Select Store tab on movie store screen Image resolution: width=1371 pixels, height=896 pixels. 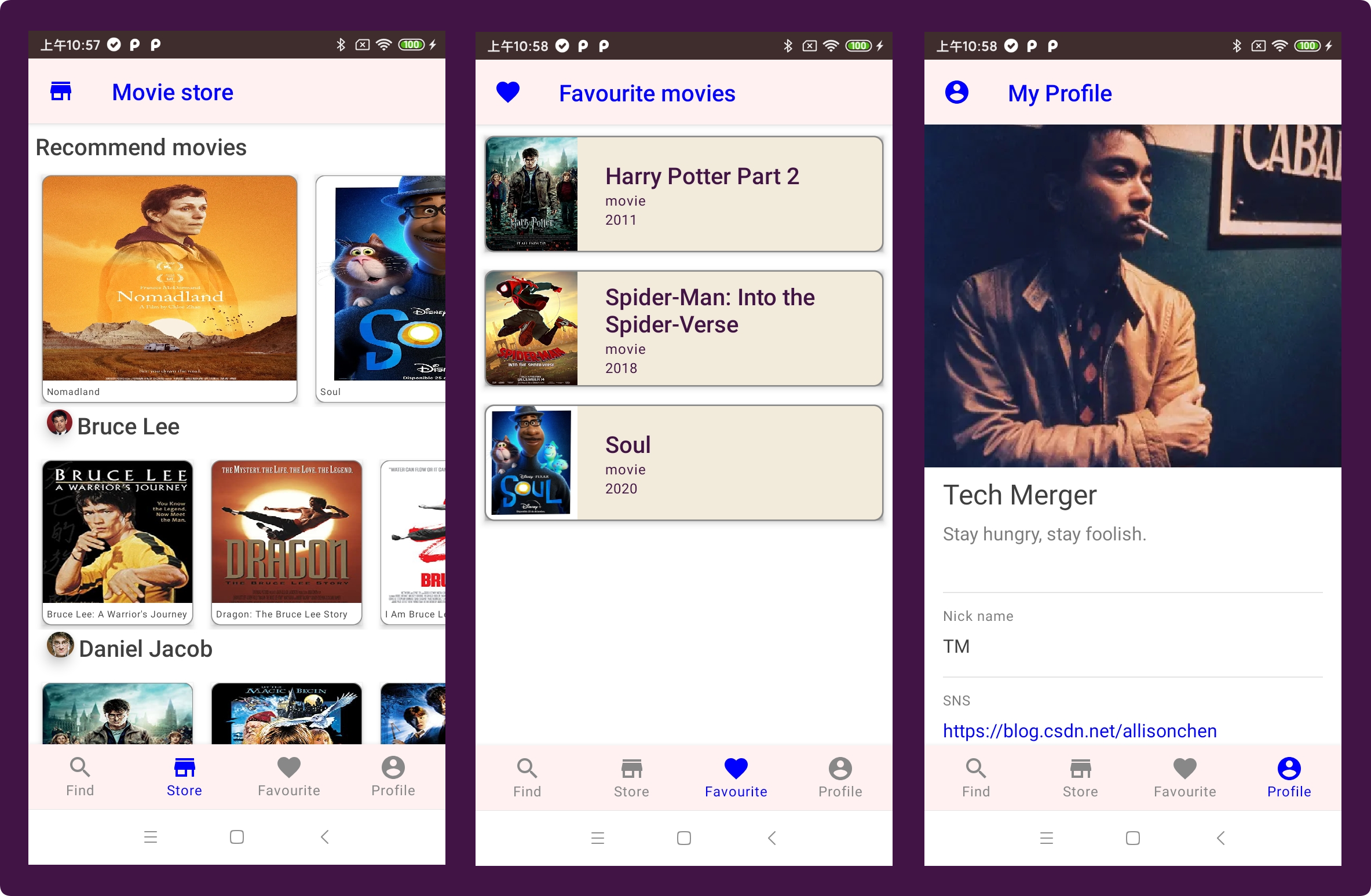coord(183,778)
